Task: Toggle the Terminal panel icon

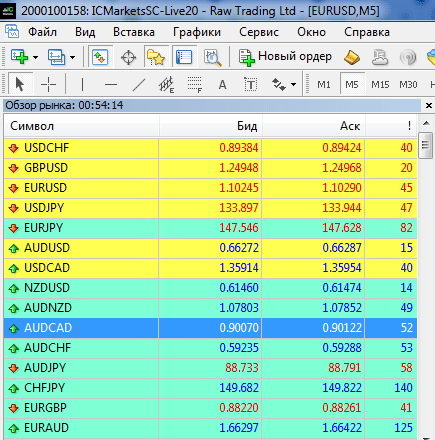Action: coord(184,57)
